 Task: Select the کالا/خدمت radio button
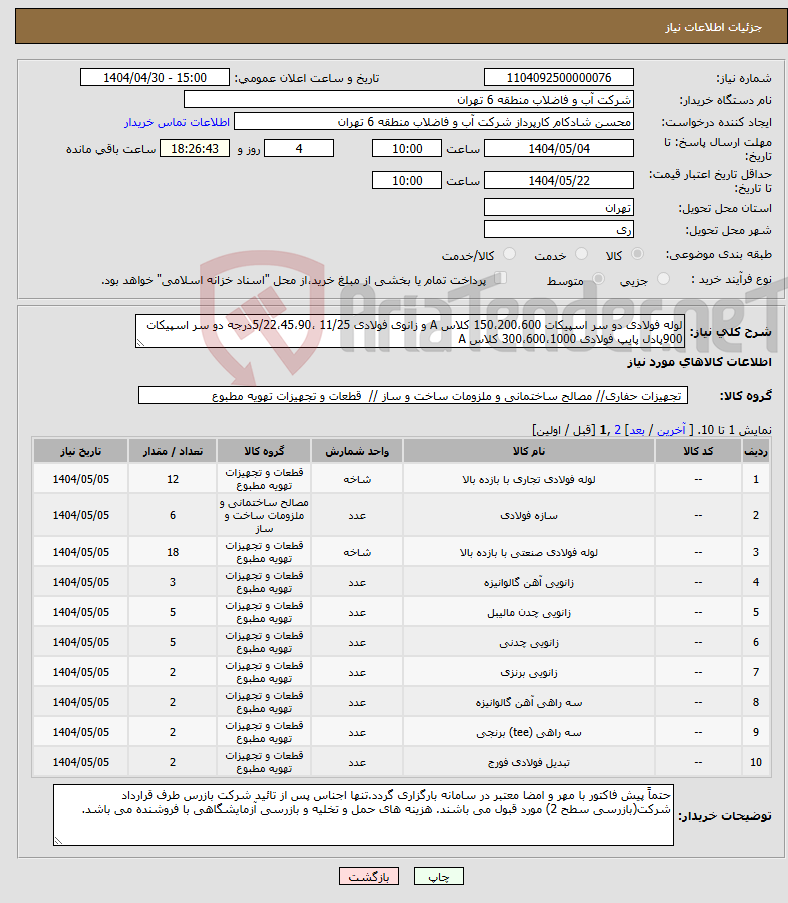[x=509, y=254]
